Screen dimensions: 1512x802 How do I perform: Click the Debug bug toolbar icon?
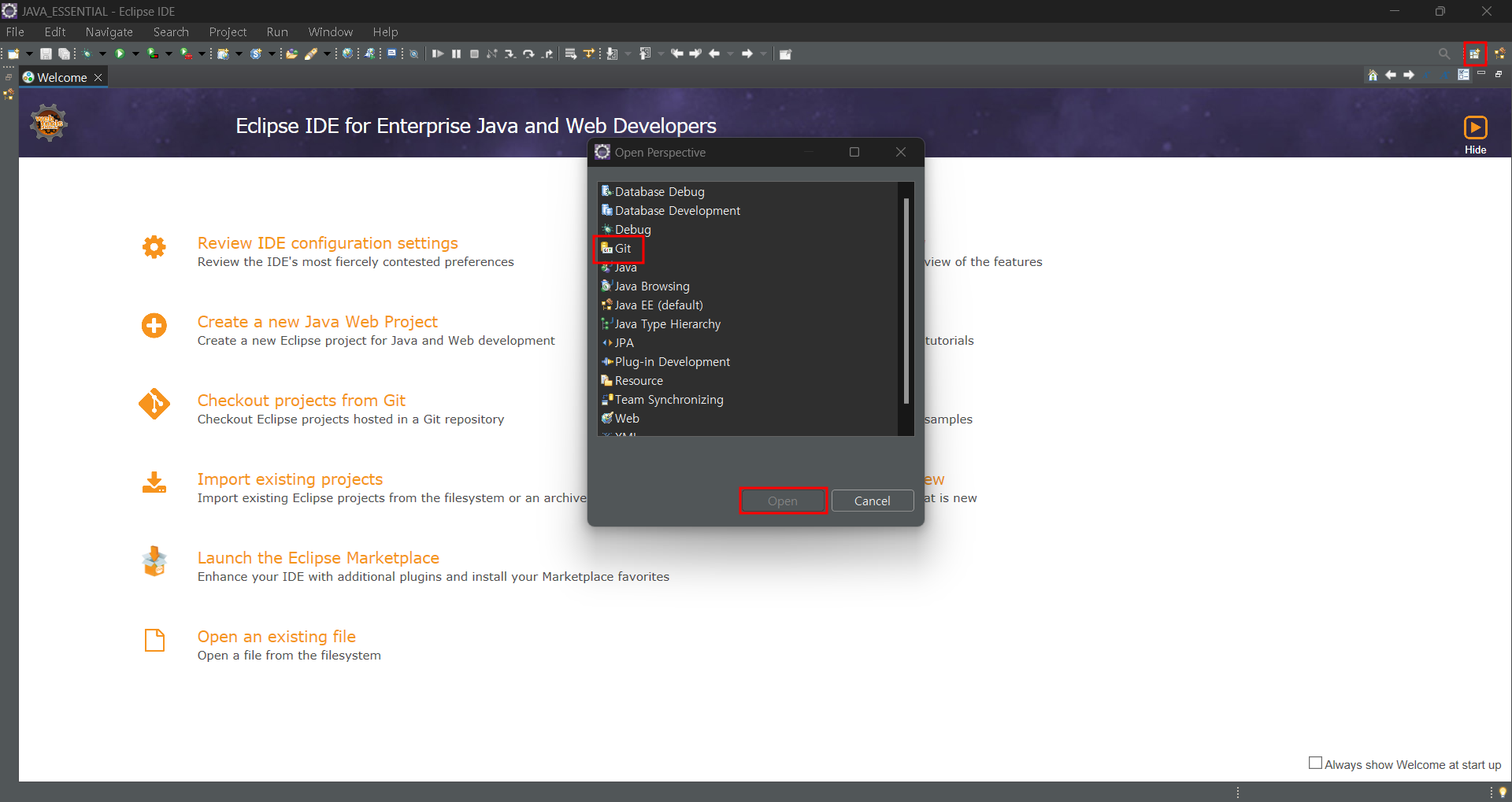(x=87, y=54)
